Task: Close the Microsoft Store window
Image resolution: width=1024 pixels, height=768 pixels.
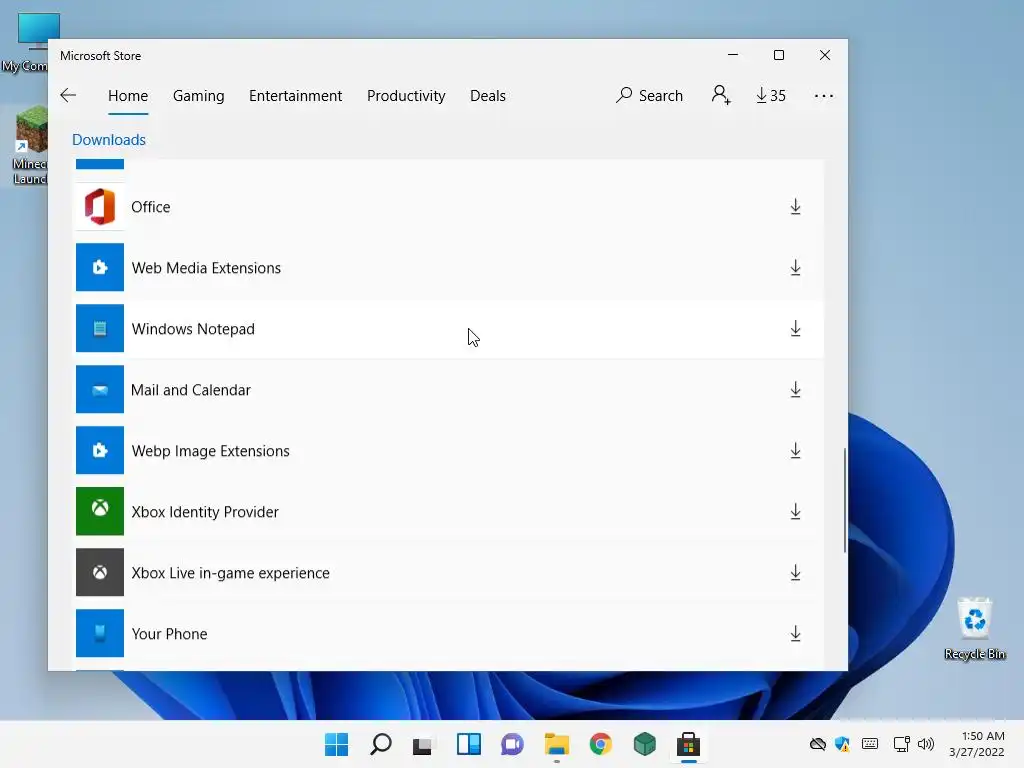Action: pyautogui.click(x=825, y=56)
